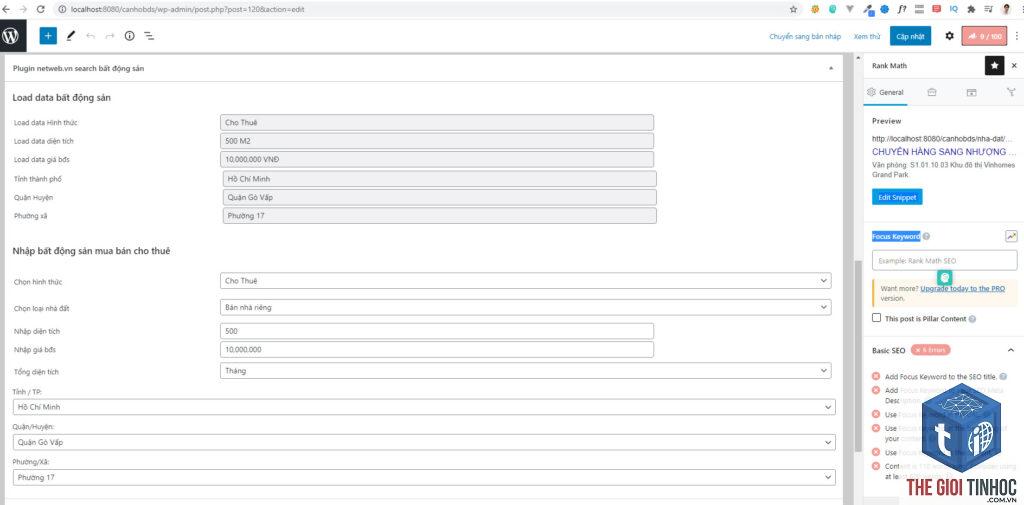
Task: Open the block list view icon
Action: tap(149, 36)
